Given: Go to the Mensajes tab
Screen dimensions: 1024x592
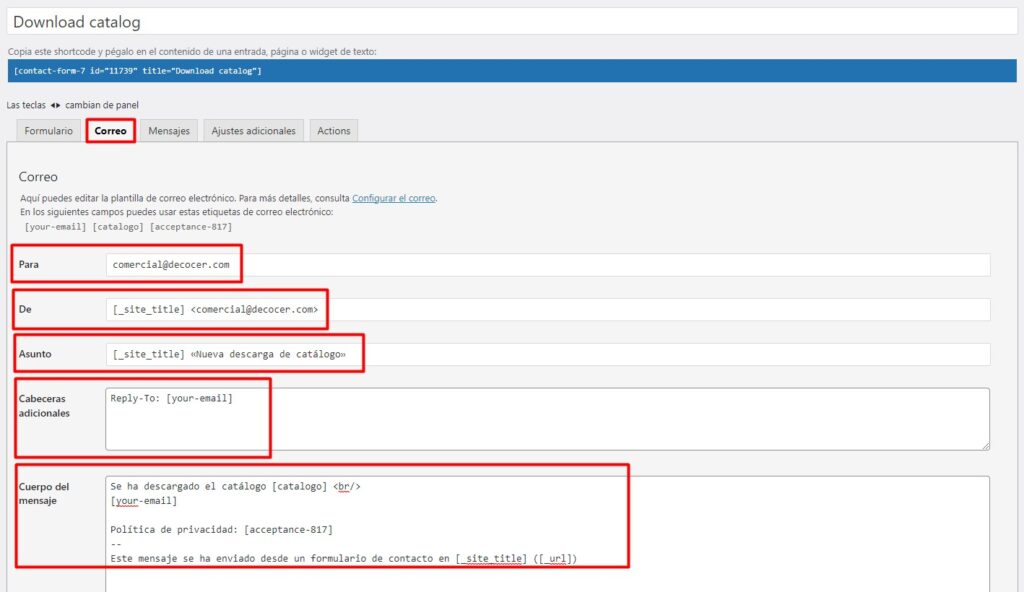Looking at the screenshot, I should (169, 131).
